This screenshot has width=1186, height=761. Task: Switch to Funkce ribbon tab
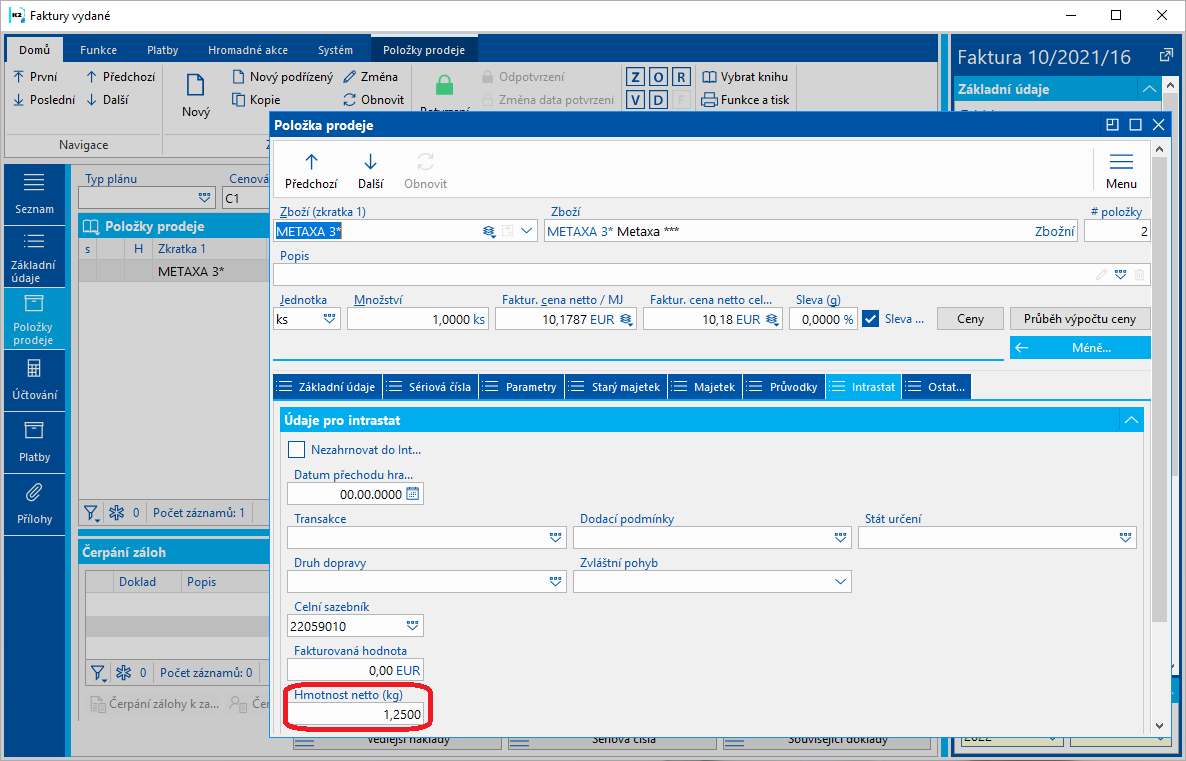click(98, 50)
